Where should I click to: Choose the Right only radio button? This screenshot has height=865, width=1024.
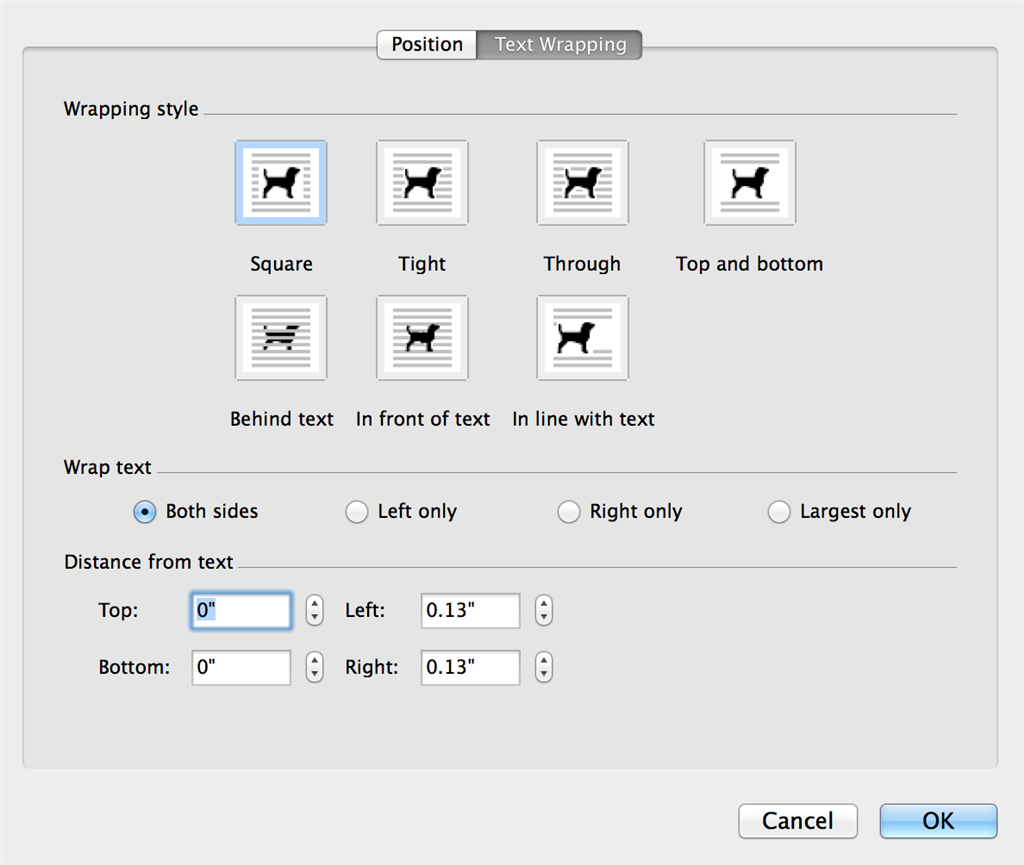coord(568,512)
